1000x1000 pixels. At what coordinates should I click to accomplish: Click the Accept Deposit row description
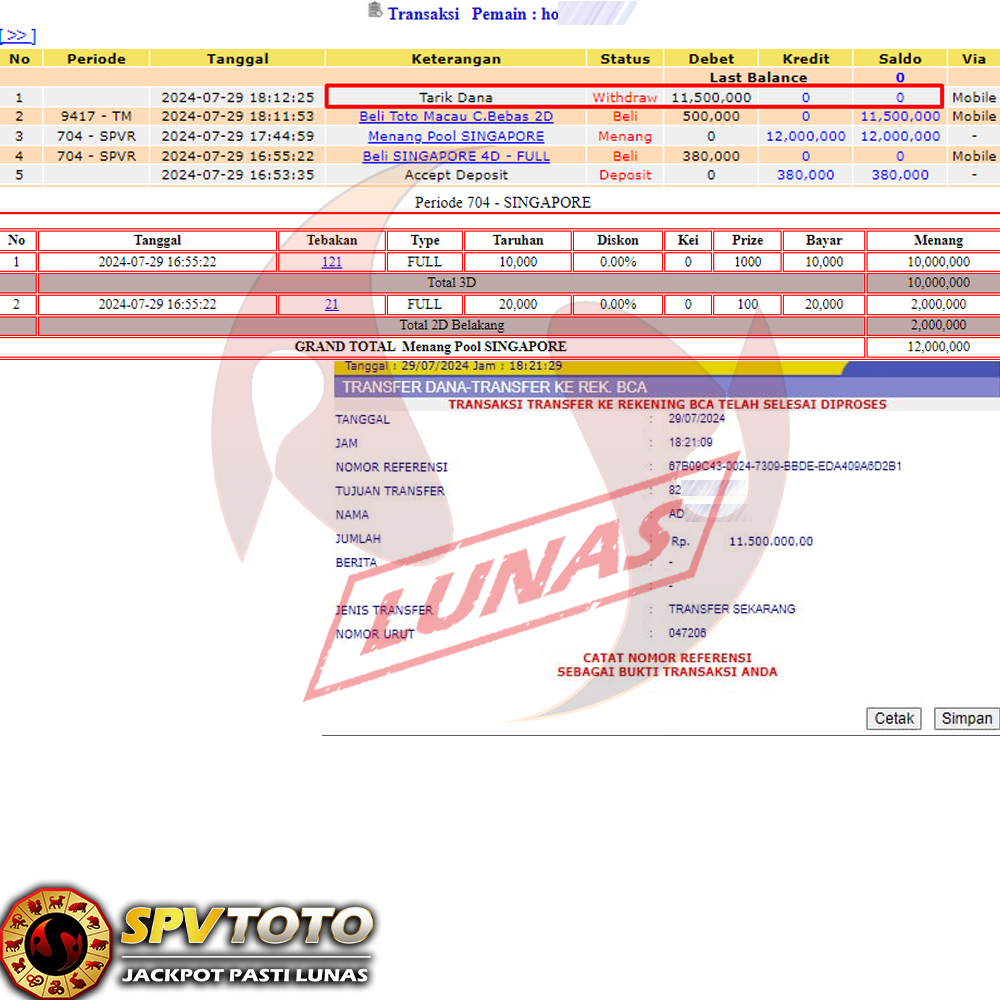[x=456, y=175]
